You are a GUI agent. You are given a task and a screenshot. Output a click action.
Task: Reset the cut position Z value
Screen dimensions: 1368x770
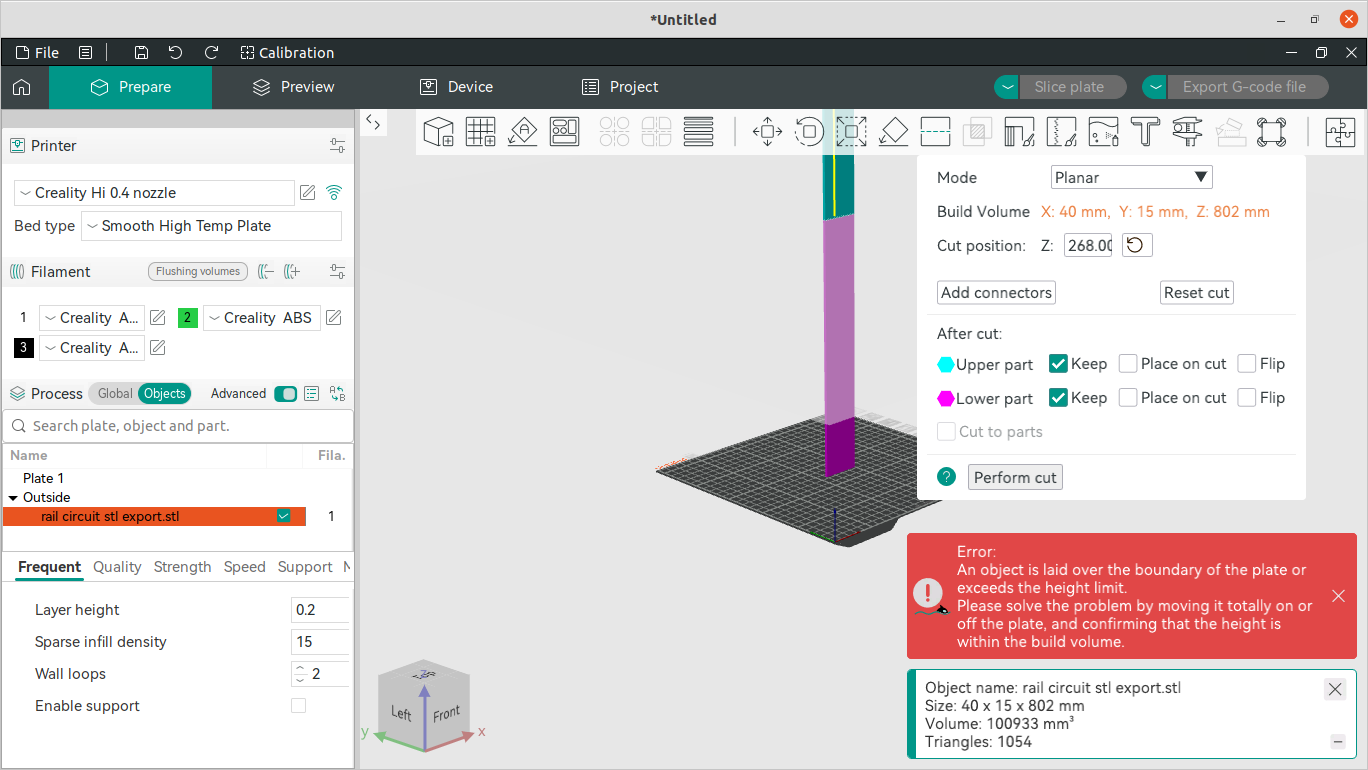coord(1138,245)
